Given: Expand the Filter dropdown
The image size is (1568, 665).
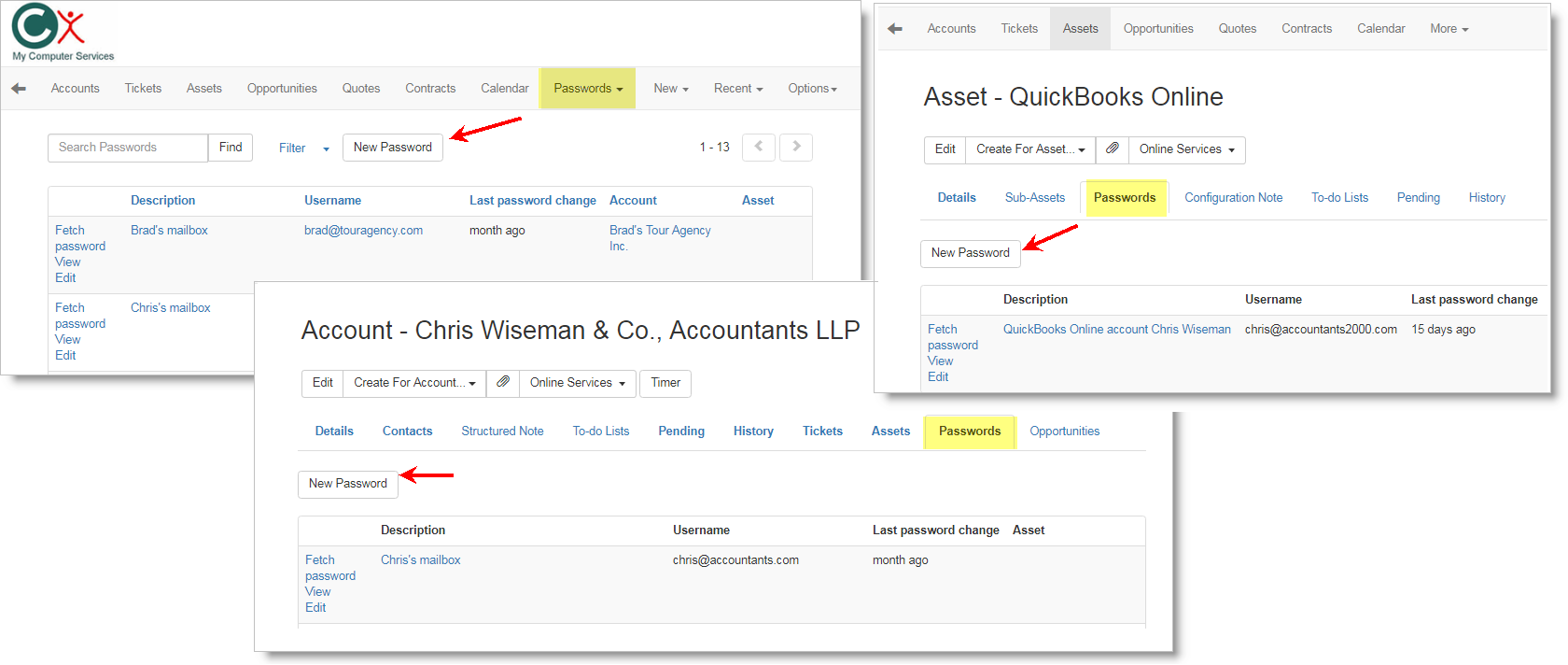Looking at the screenshot, I should [x=303, y=149].
